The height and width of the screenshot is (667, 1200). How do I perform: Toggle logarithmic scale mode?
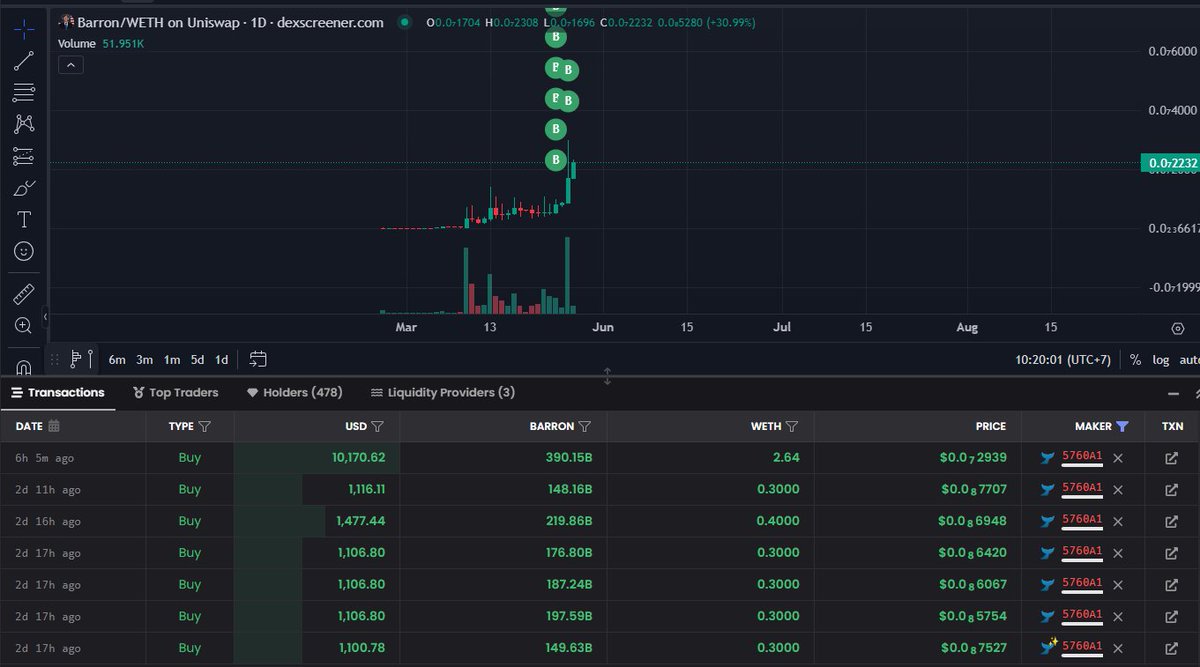tap(1160, 360)
